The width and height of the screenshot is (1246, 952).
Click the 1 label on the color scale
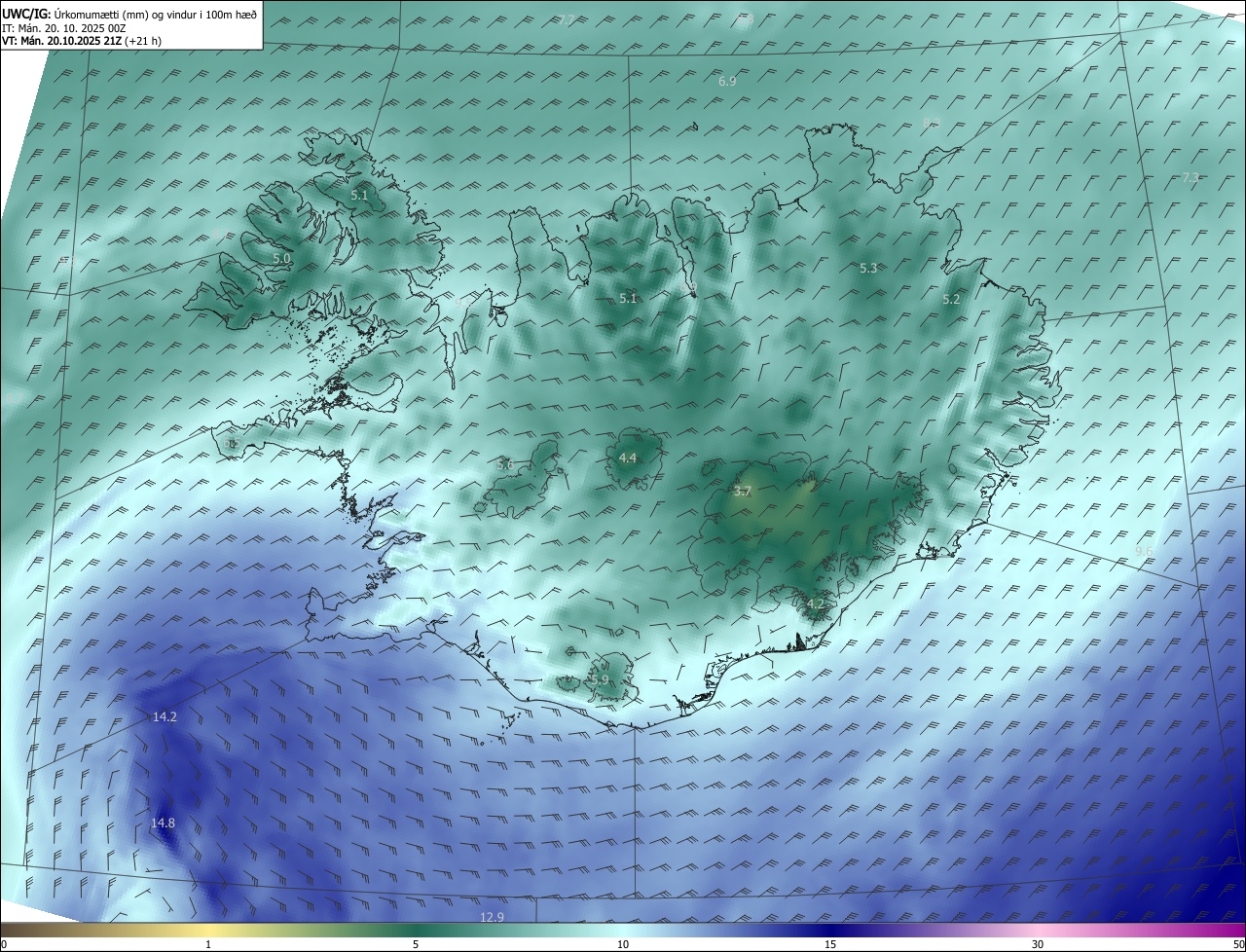click(208, 944)
